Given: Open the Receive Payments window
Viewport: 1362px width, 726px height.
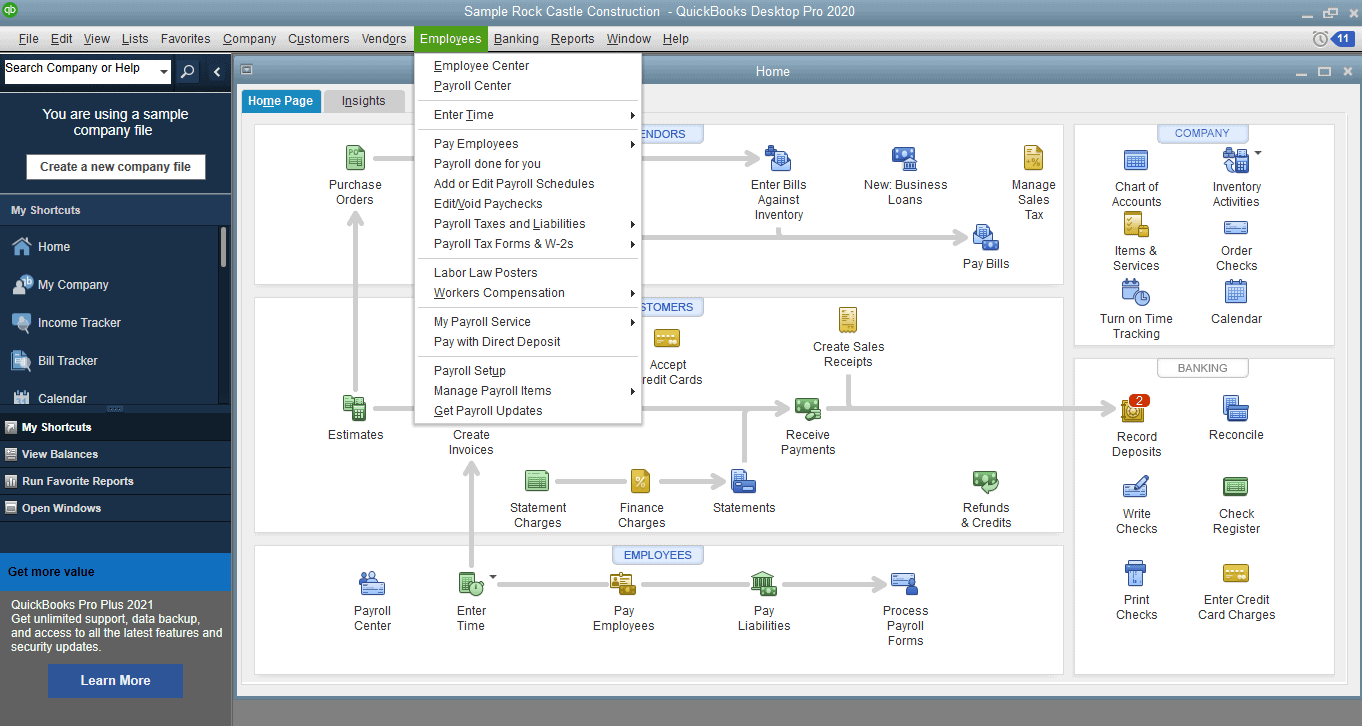Looking at the screenshot, I should pyautogui.click(x=807, y=408).
